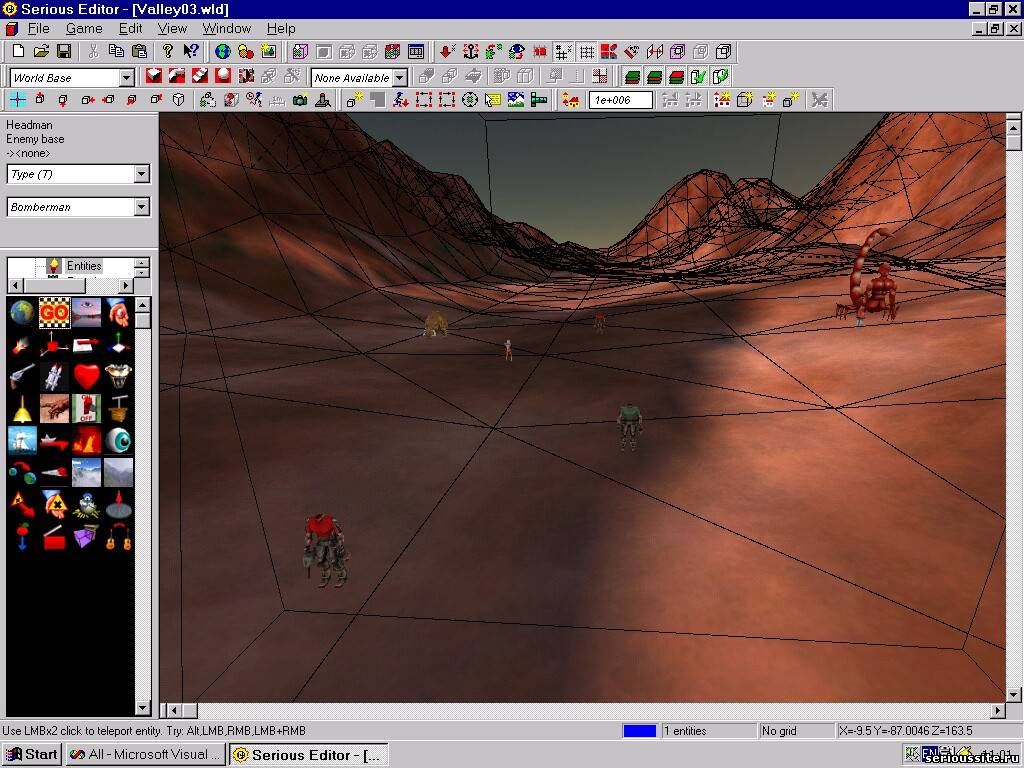
Task: Click the globe icon in main toolbar
Action: (x=223, y=52)
